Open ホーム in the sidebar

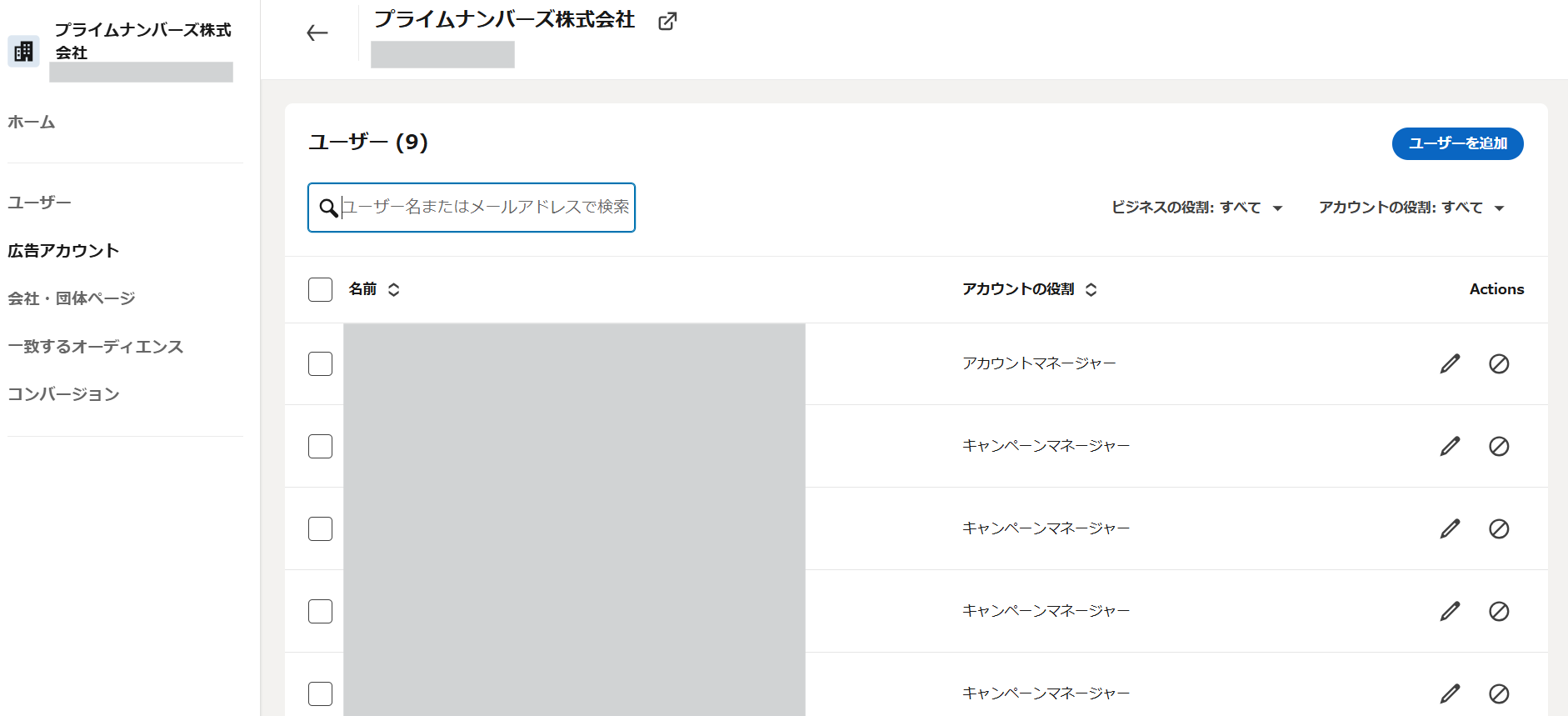[32, 122]
